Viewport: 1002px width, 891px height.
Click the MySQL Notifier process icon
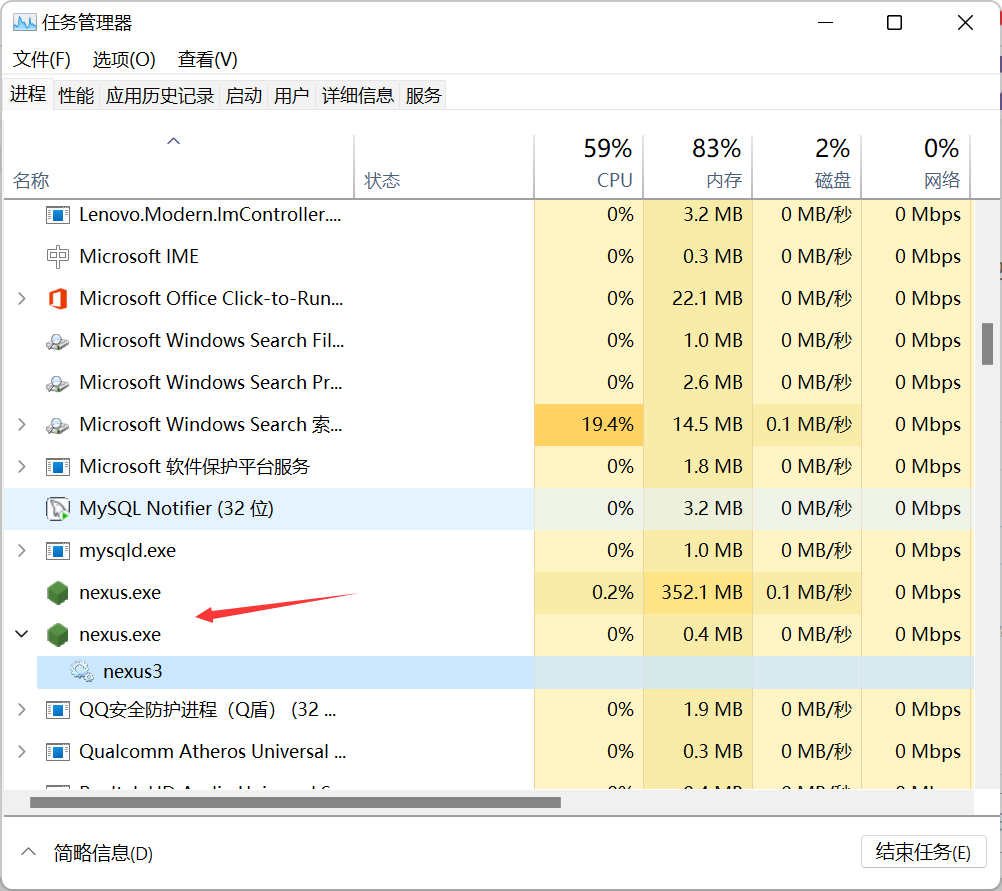pyautogui.click(x=58, y=509)
